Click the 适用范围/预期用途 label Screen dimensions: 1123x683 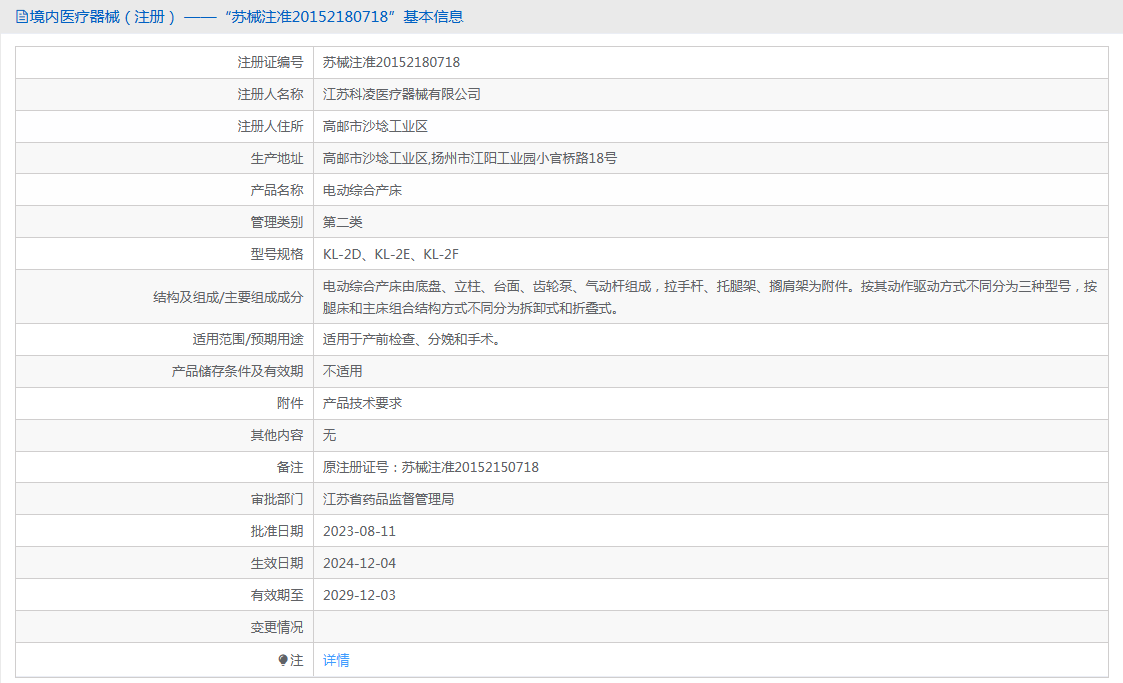tap(248, 339)
